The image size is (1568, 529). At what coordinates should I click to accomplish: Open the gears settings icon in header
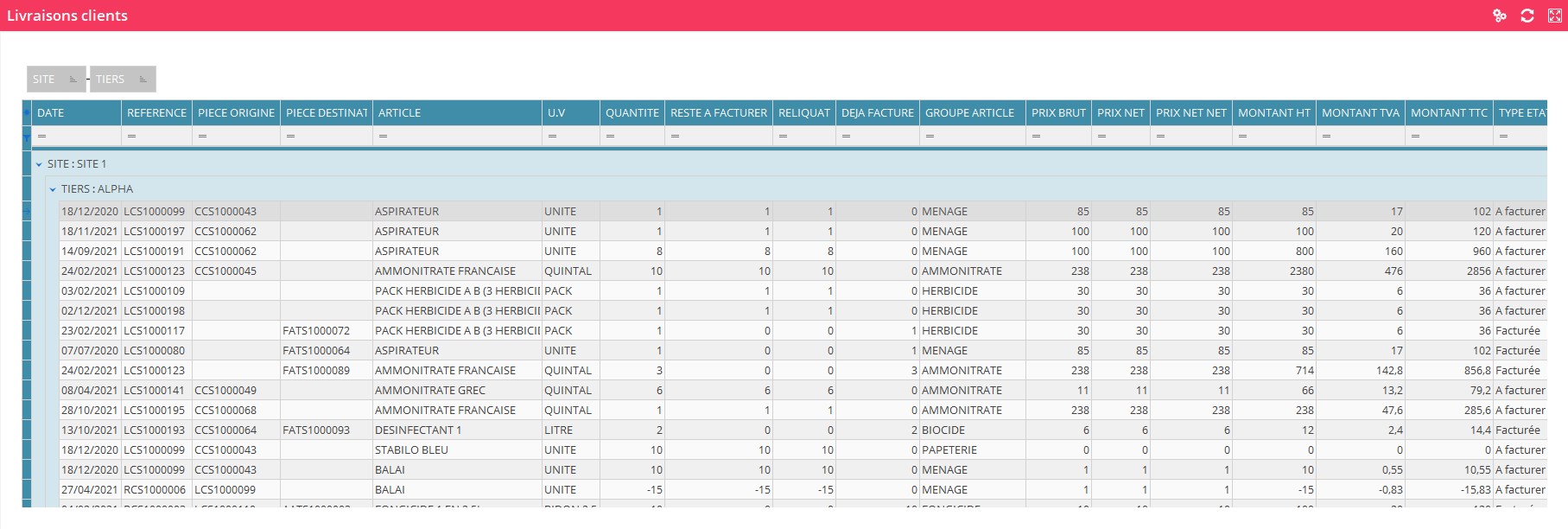tap(1499, 16)
